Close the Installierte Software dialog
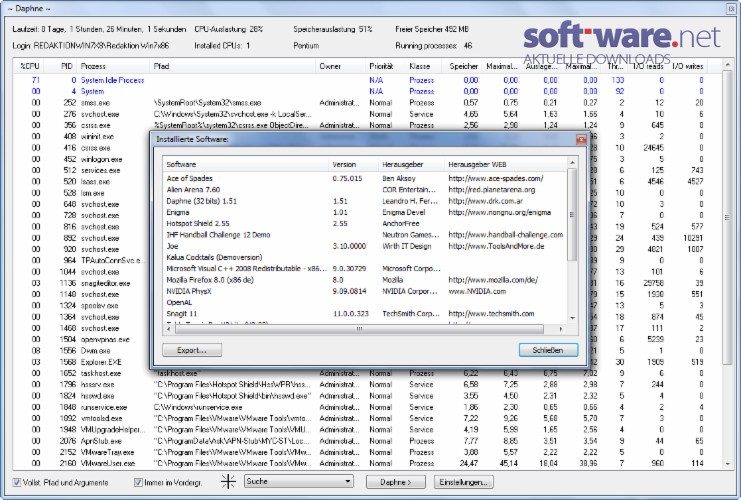 581,139
